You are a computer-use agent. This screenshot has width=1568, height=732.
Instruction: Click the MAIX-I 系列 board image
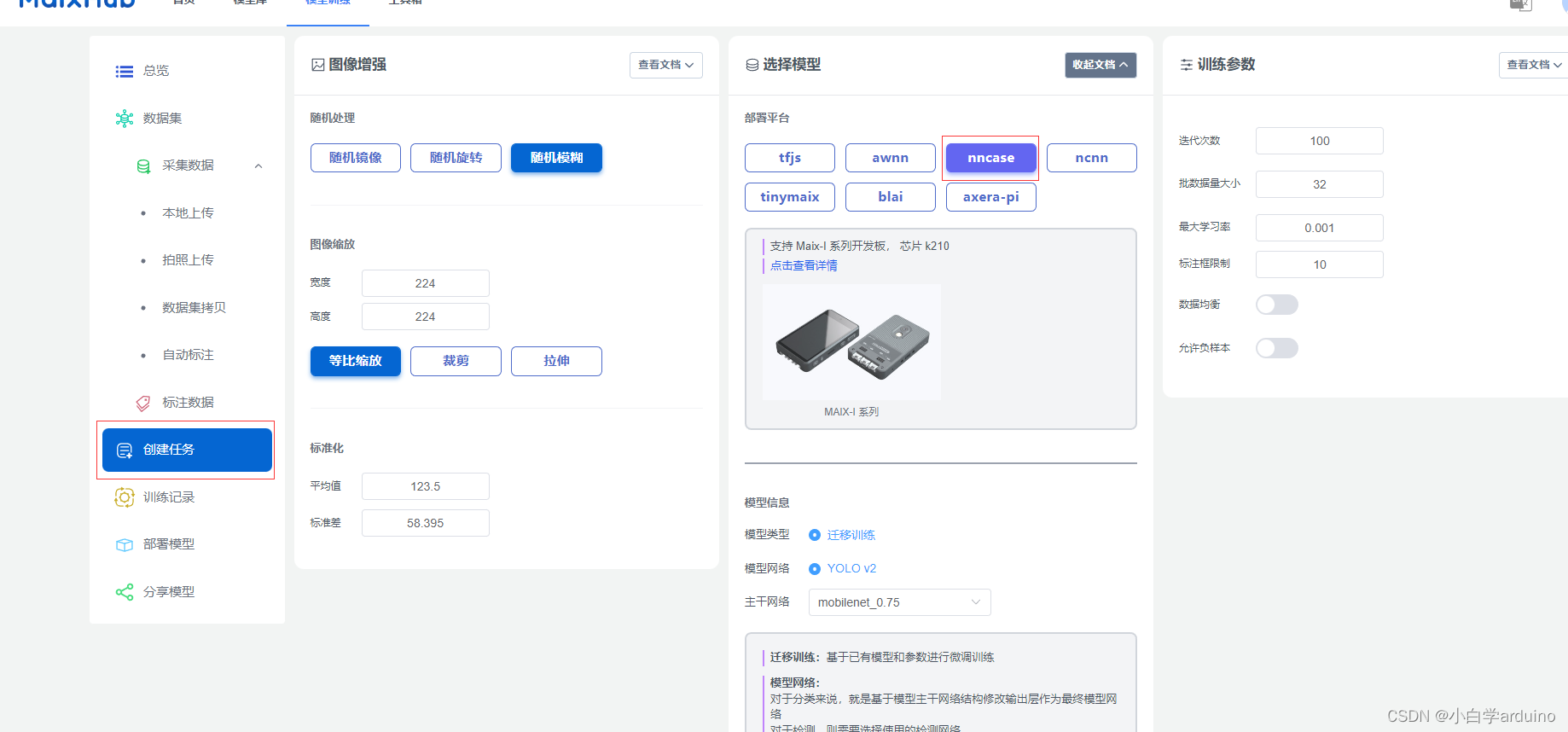coord(851,342)
